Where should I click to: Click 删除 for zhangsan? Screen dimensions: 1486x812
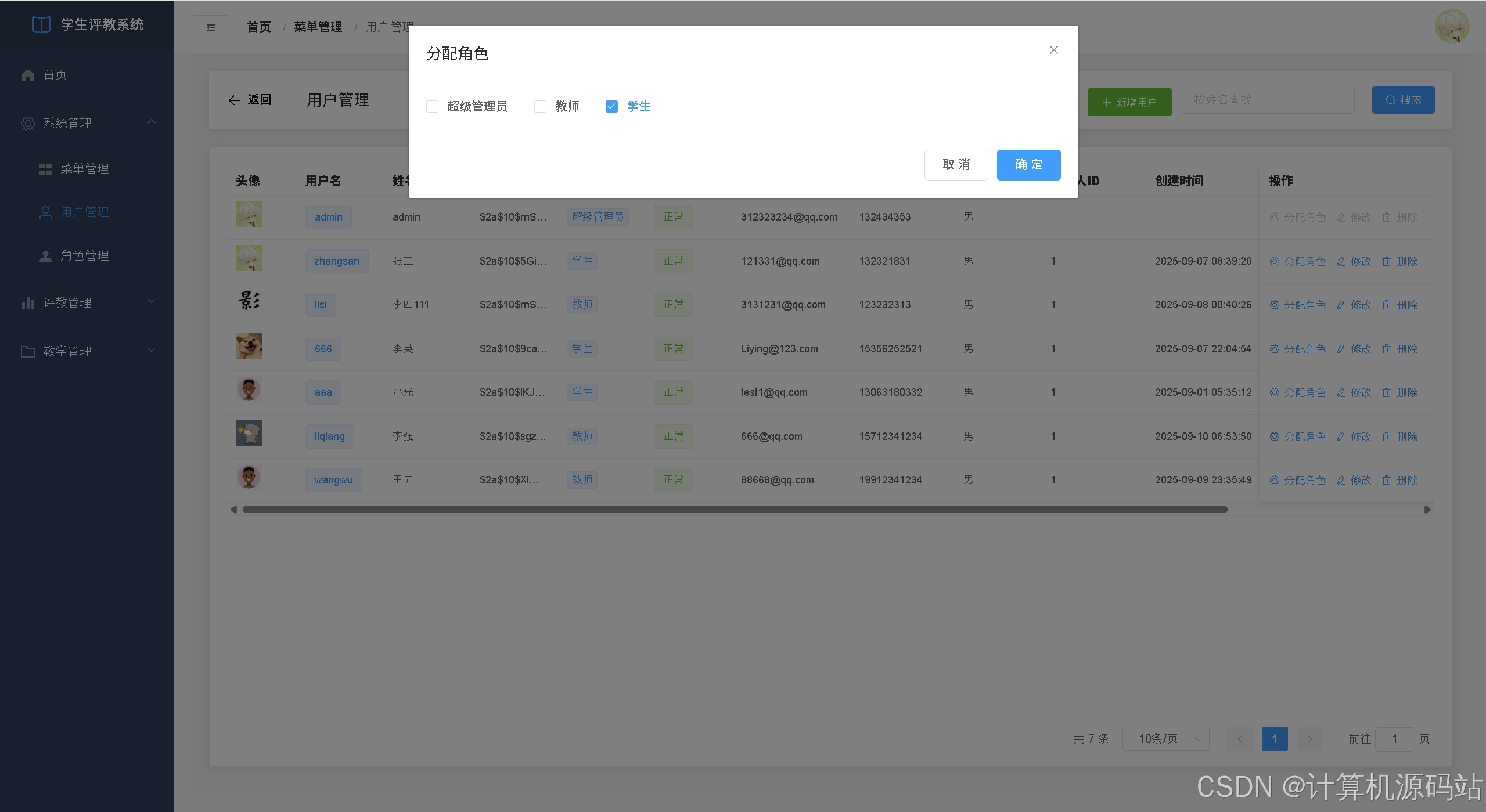[1400, 261]
